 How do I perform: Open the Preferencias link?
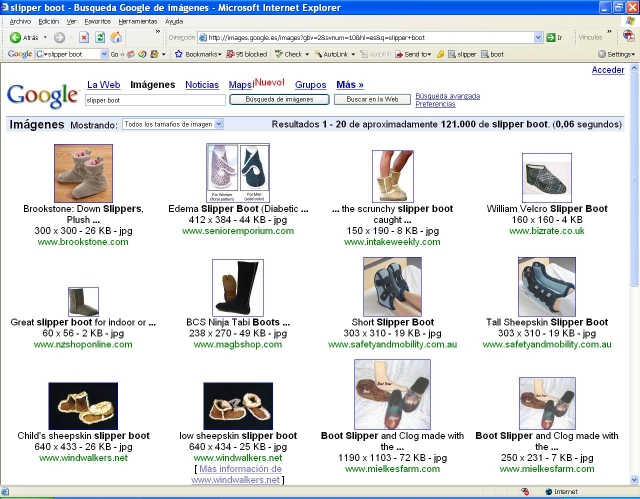(435, 104)
